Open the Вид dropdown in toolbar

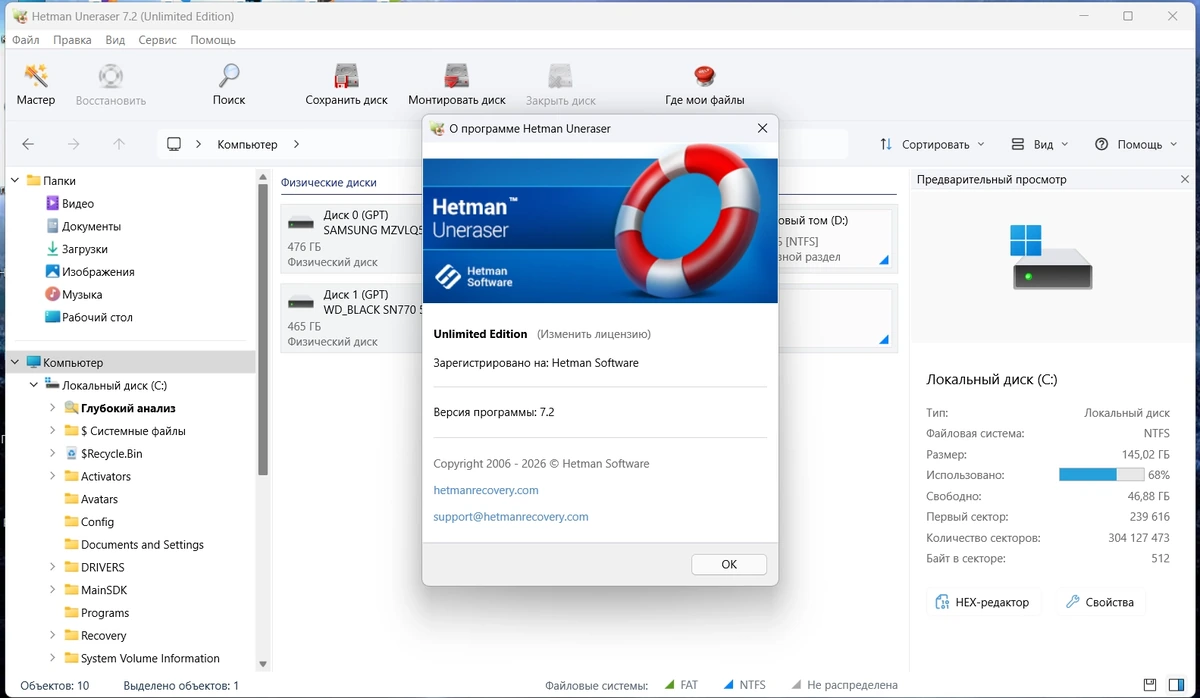tap(1039, 144)
